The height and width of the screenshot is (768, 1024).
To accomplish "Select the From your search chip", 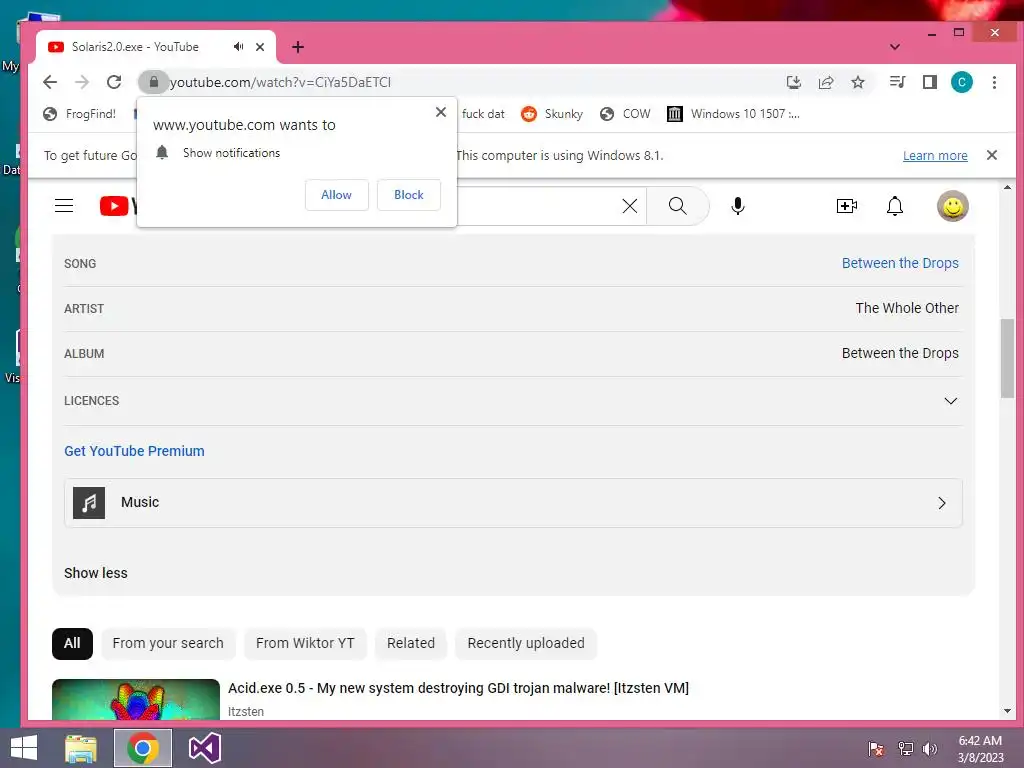I will (x=168, y=643).
